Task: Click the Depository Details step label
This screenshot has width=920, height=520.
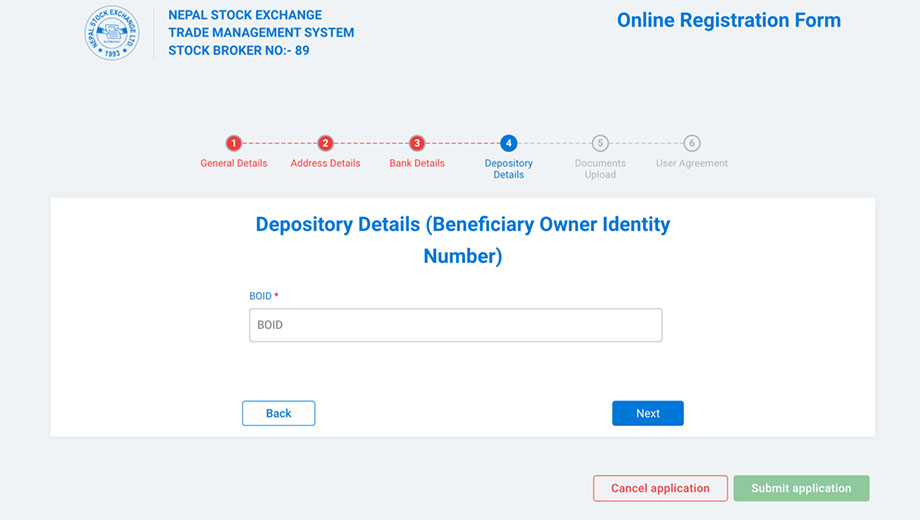Action: tap(508, 169)
